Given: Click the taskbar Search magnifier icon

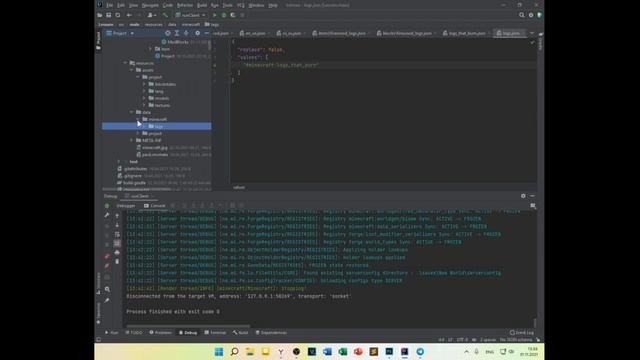Looking at the screenshot, I should [x=234, y=351].
